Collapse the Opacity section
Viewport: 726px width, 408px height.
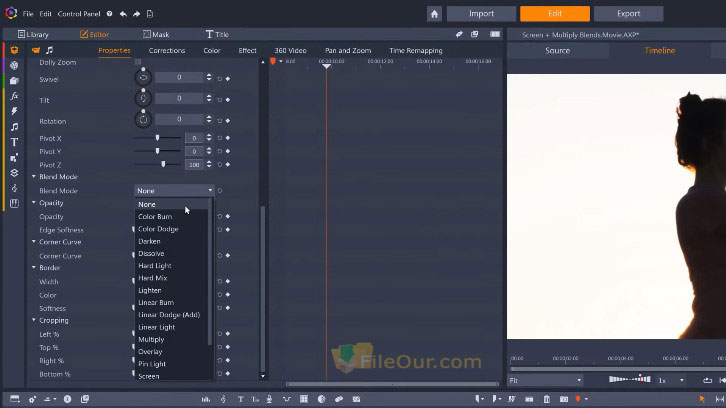[x=33, y=203]
